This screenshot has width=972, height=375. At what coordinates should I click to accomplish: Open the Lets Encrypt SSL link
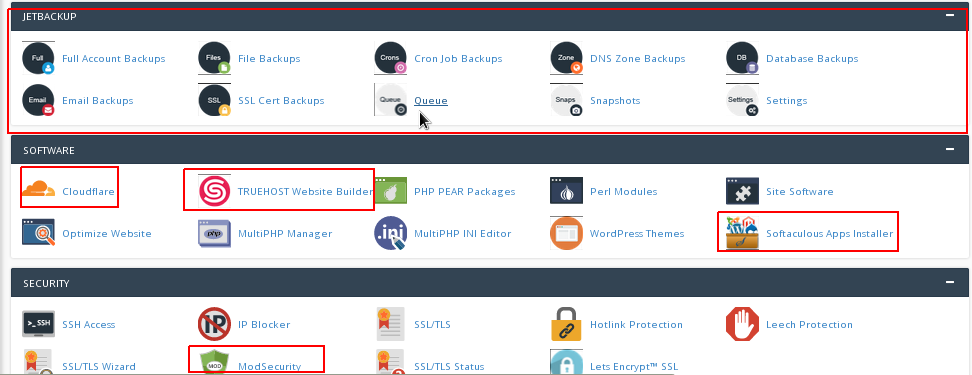click(634, 366)
